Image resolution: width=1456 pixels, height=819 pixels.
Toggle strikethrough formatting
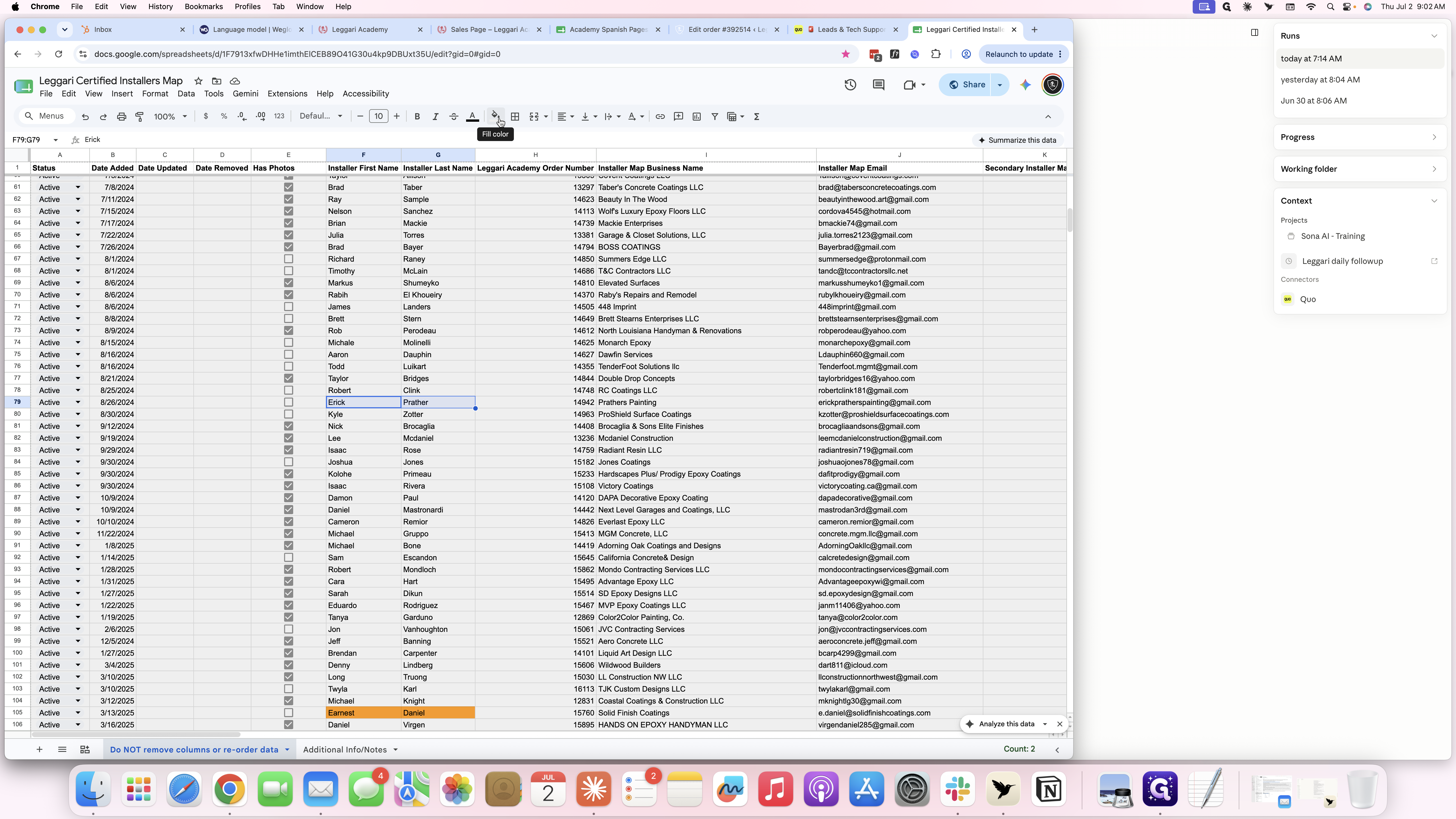pyautogui.click(x=453, y=116)
